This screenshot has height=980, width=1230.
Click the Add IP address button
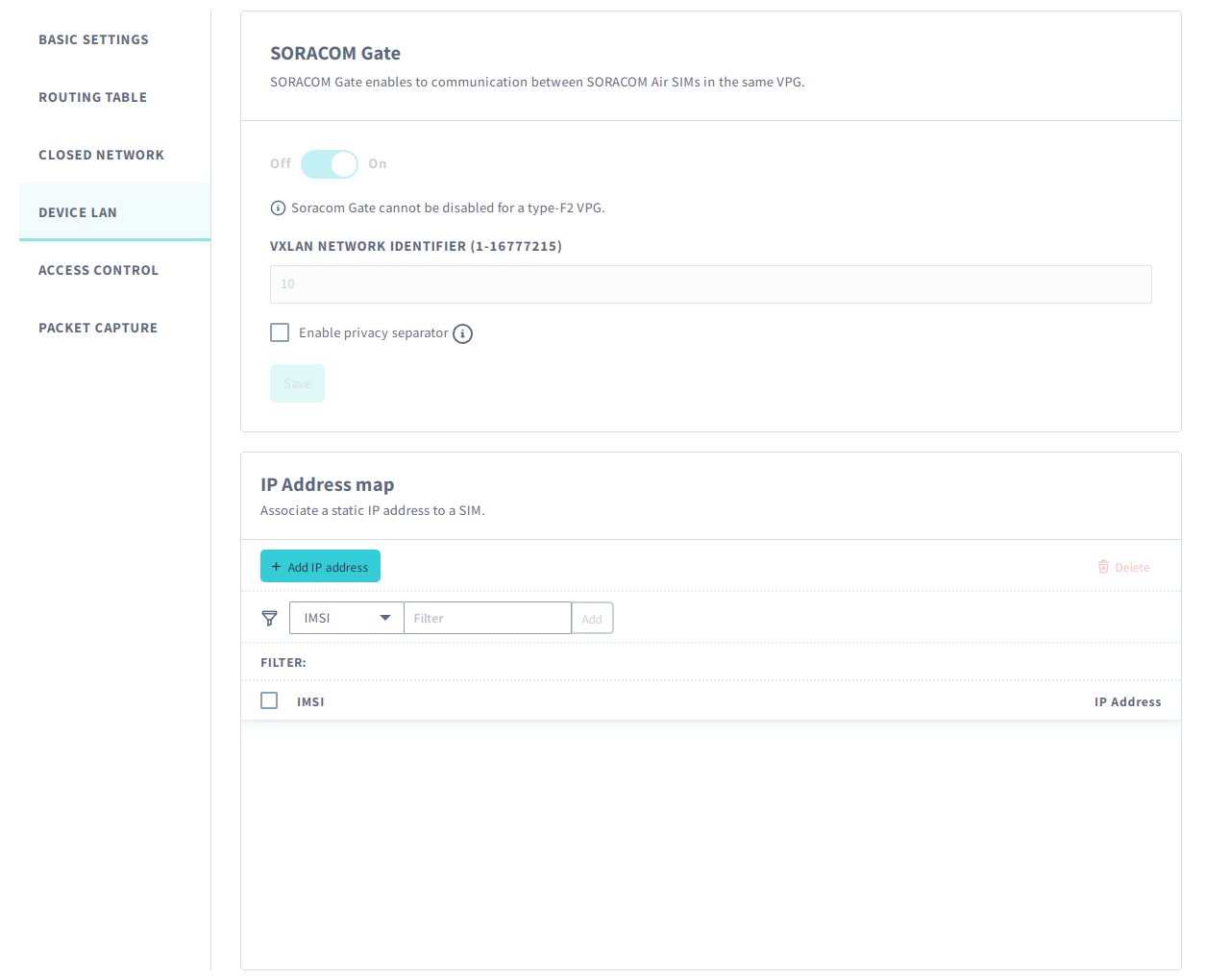(320, 566)
